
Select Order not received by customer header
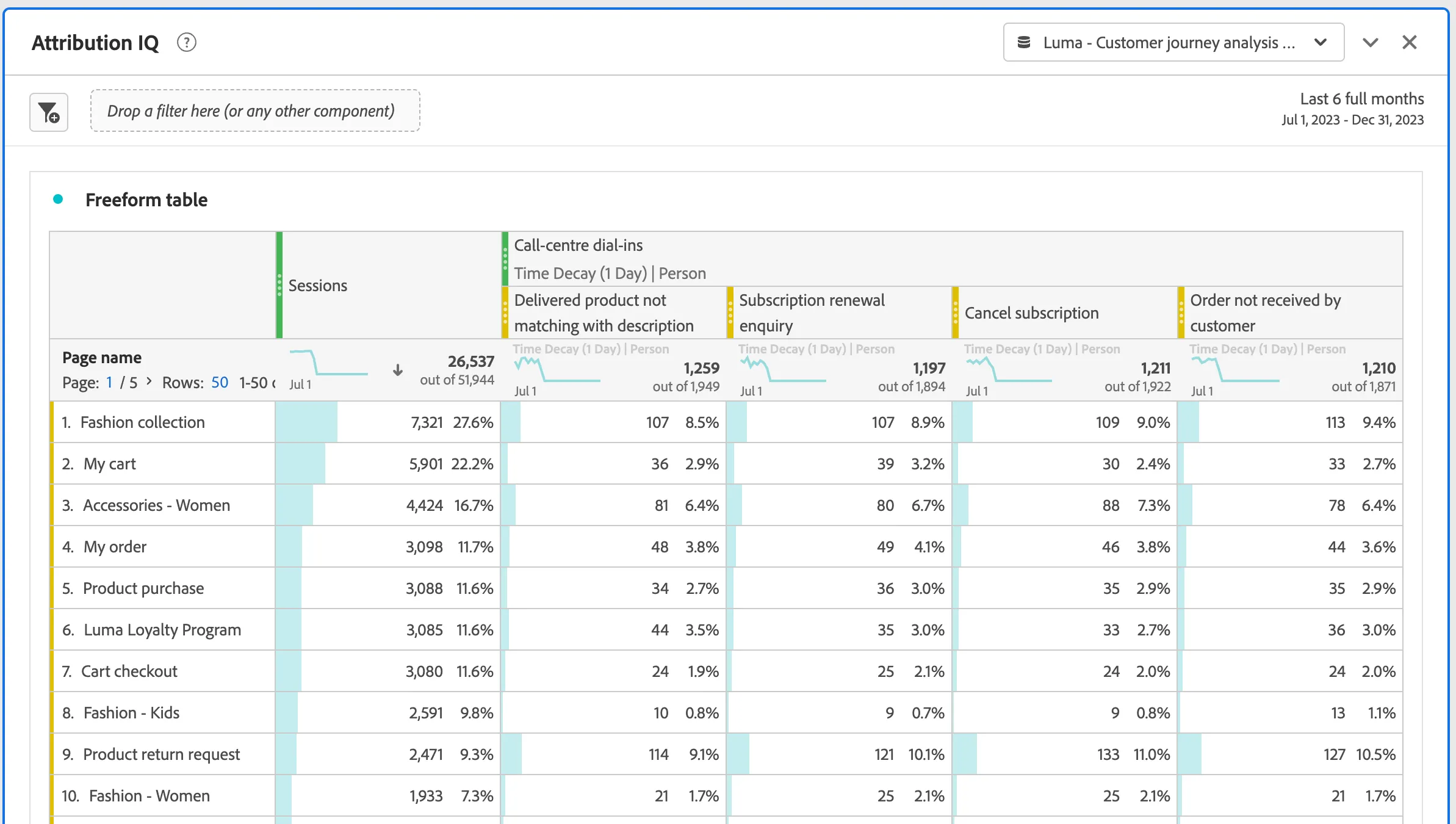click(x=1291, y=313)
